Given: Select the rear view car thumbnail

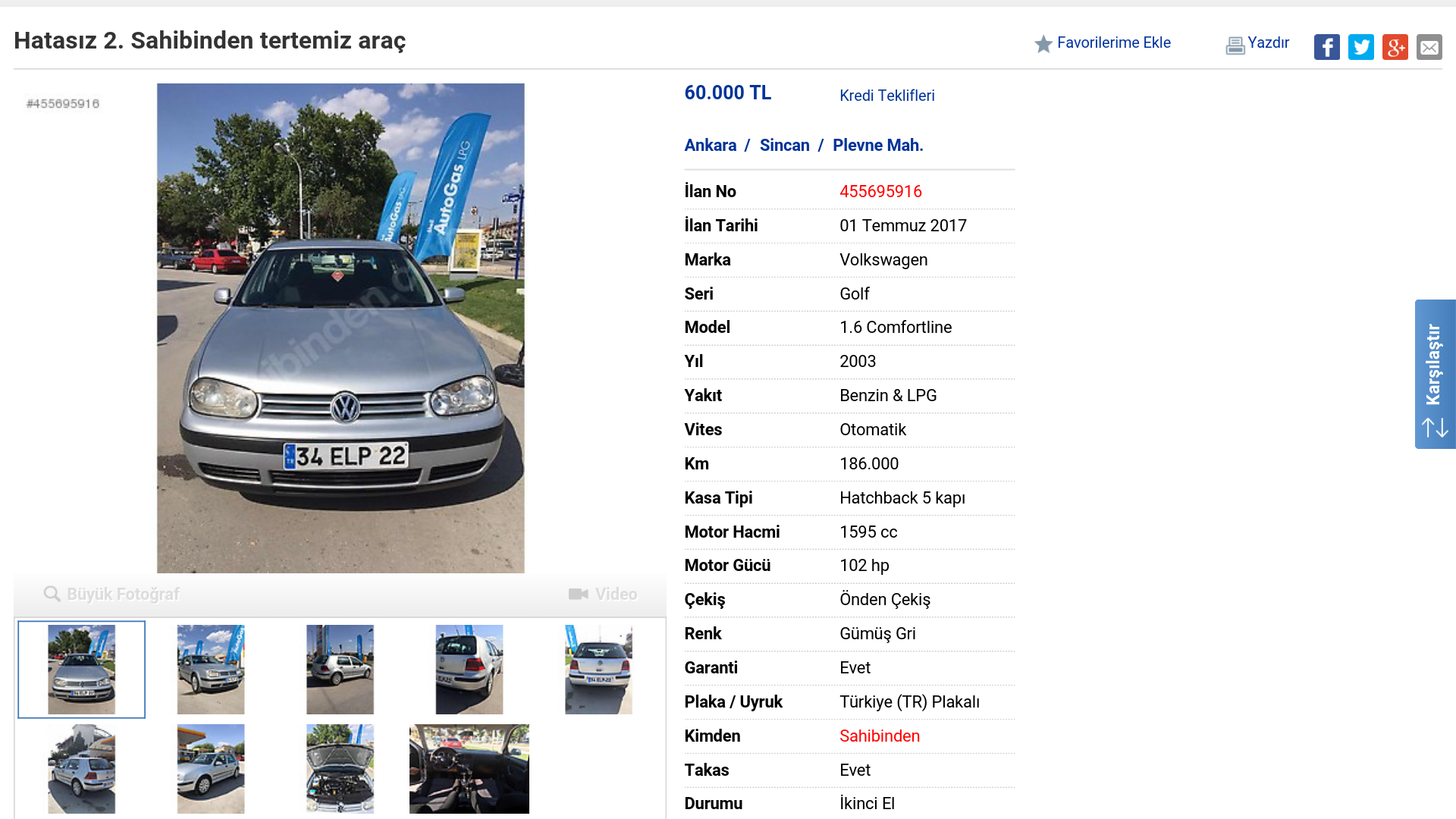Looking at the screenshot, I should pyautogui.click(x=598, y=670).
